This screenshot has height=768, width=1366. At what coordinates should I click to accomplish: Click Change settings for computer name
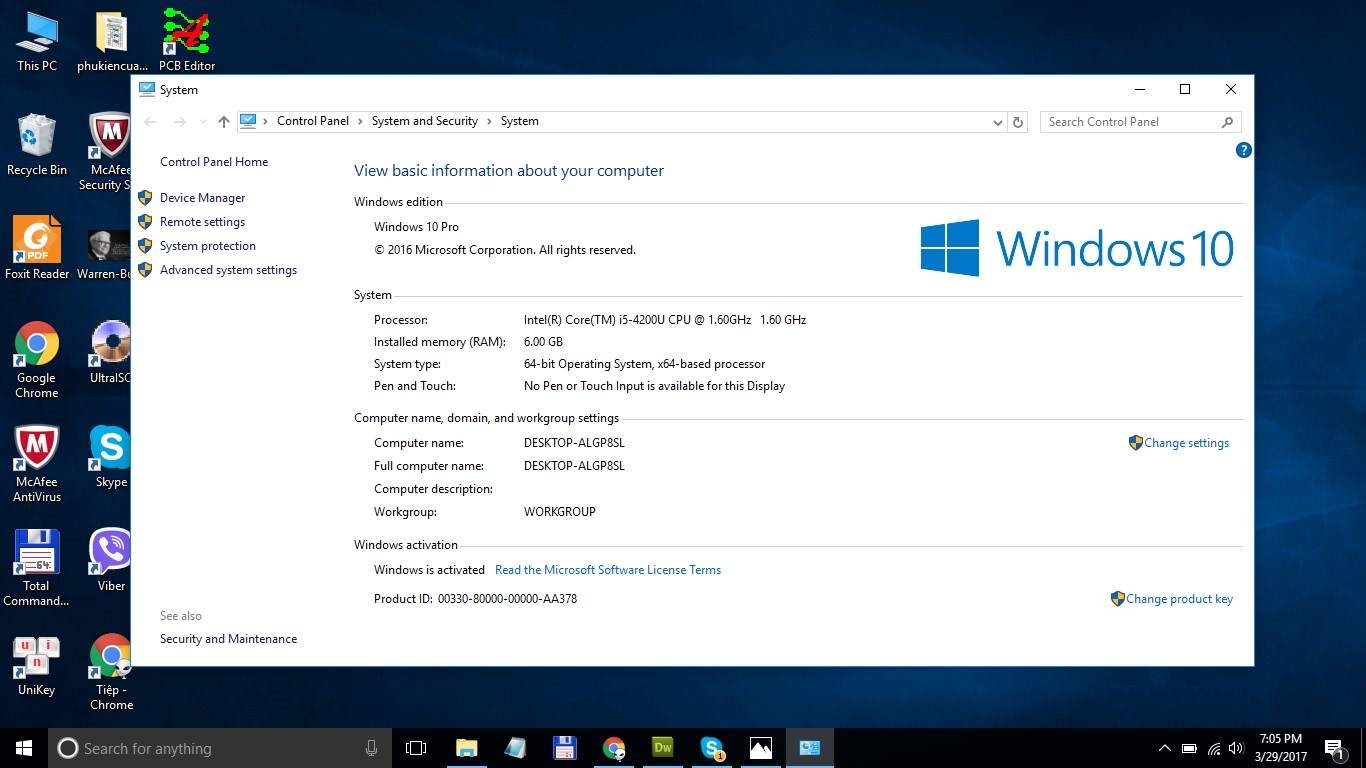pyautogui.click(x=1186, y=443)
